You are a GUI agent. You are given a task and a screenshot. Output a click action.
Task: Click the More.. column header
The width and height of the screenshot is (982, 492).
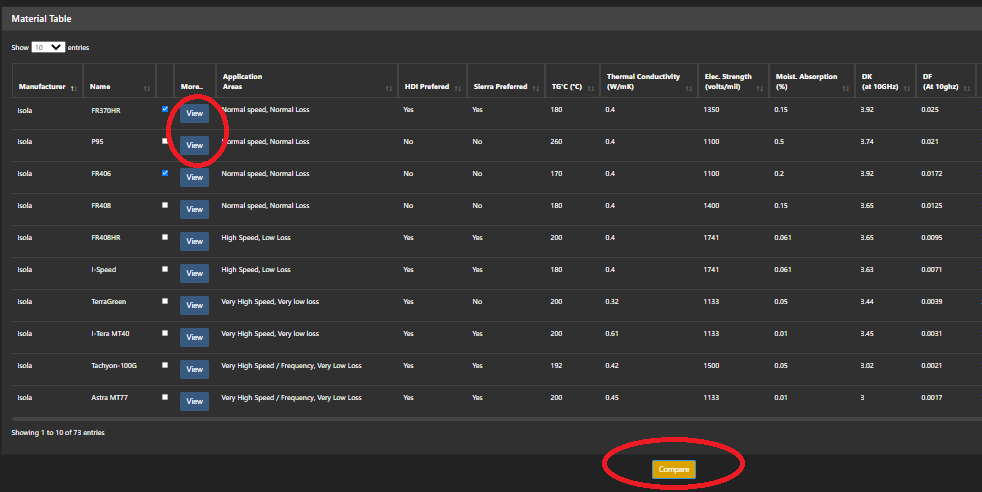194,81
